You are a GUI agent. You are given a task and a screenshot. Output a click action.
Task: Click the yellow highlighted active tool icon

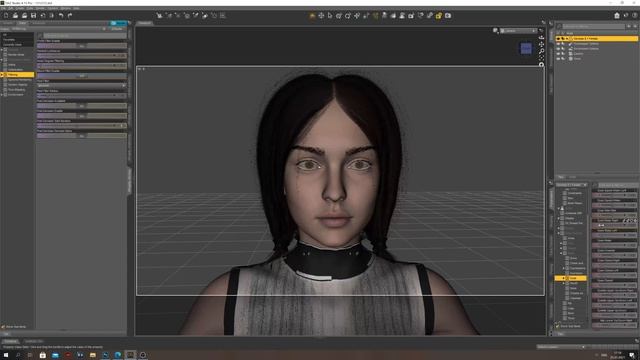pyautogui.click(x=439, y=16)
